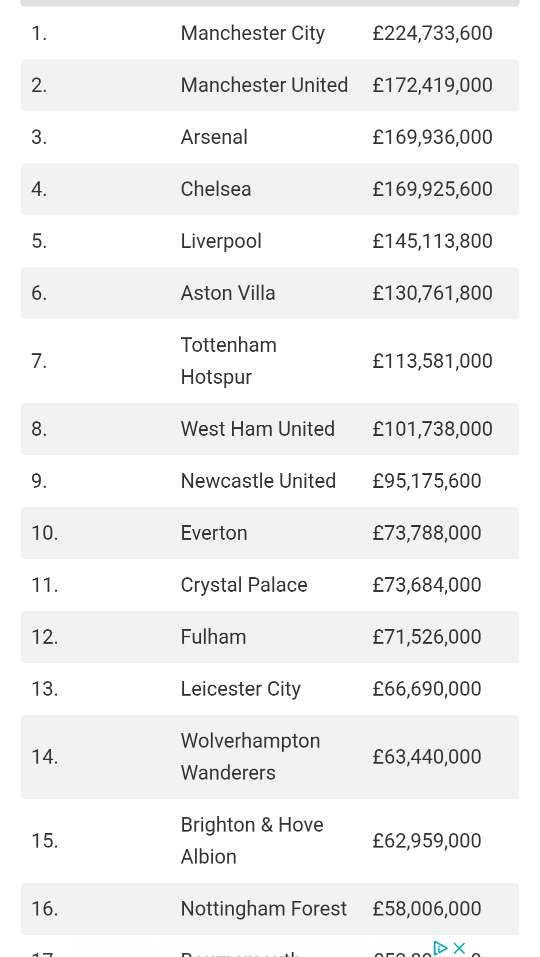Select rank number 1. cell
Image resolution: width=540 pixels, height=957 pixels.
pyautogui.click(x=39, y=33)
